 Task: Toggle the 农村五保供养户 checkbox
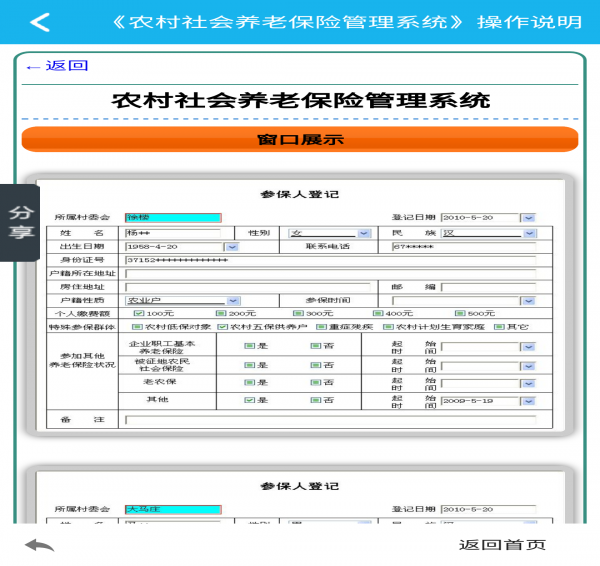222,327
